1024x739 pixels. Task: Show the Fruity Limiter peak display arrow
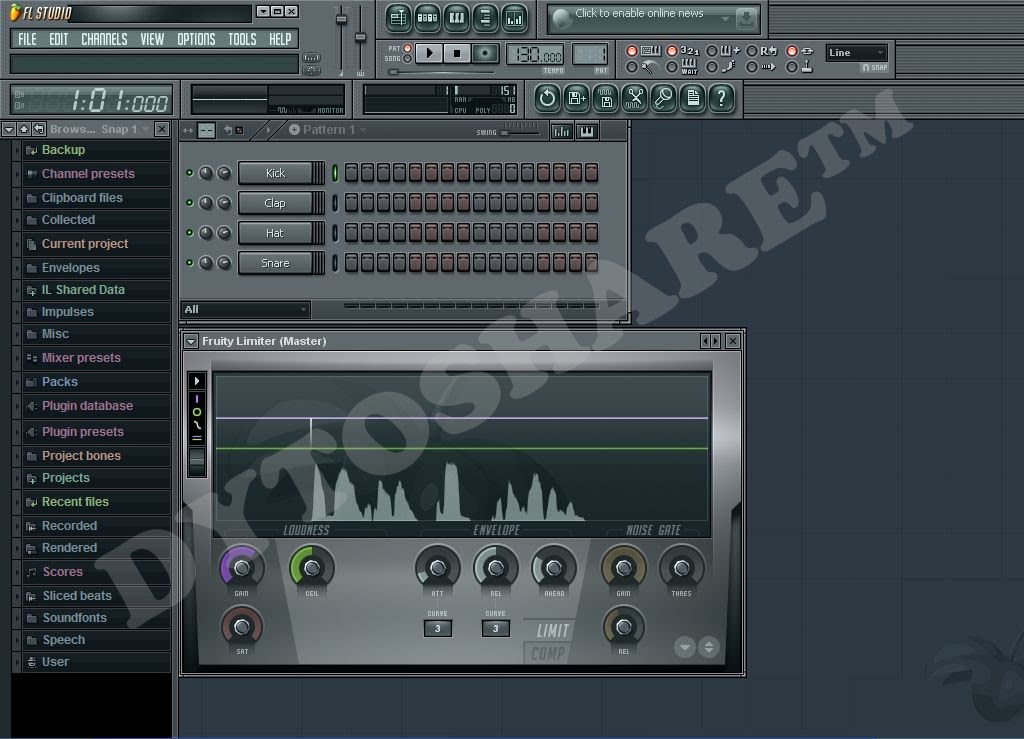tap(197, 381)
